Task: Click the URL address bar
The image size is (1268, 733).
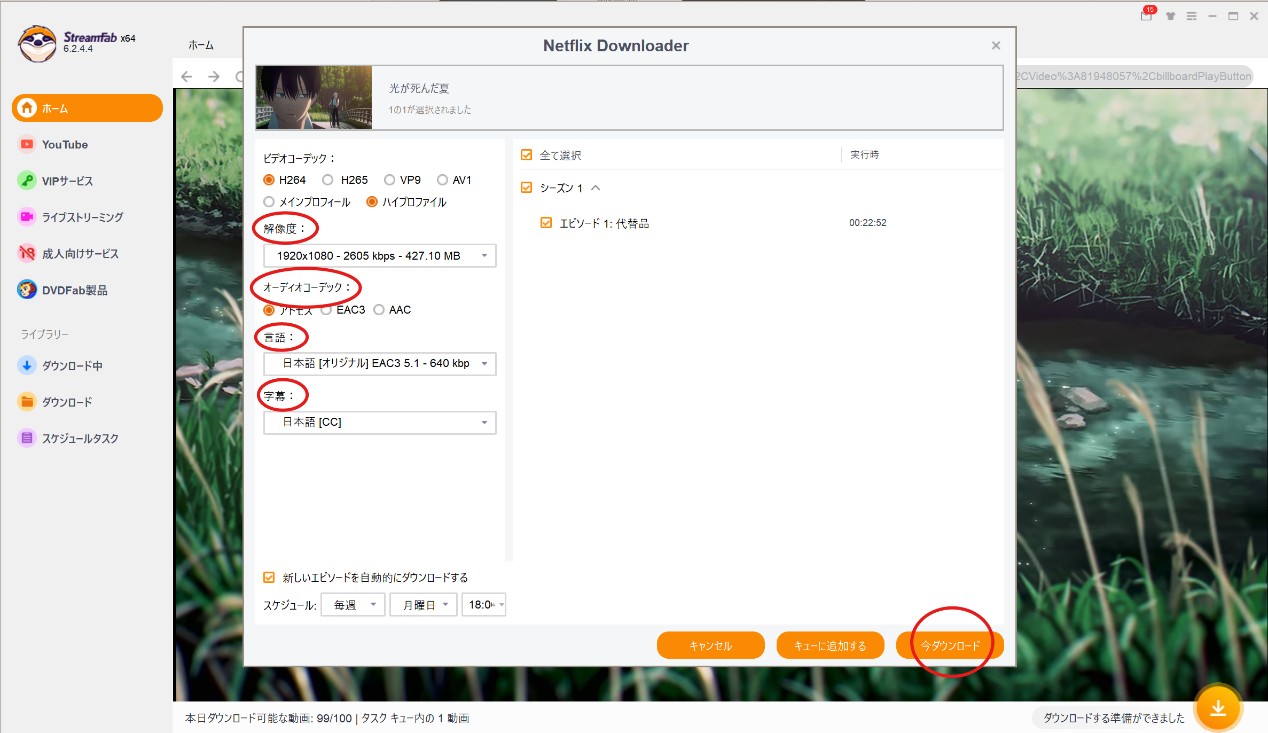Action: coord(1132,76)
